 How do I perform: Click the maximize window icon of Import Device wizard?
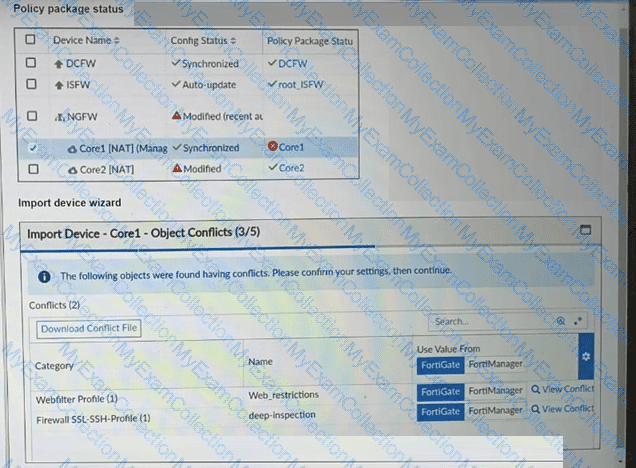586,230
